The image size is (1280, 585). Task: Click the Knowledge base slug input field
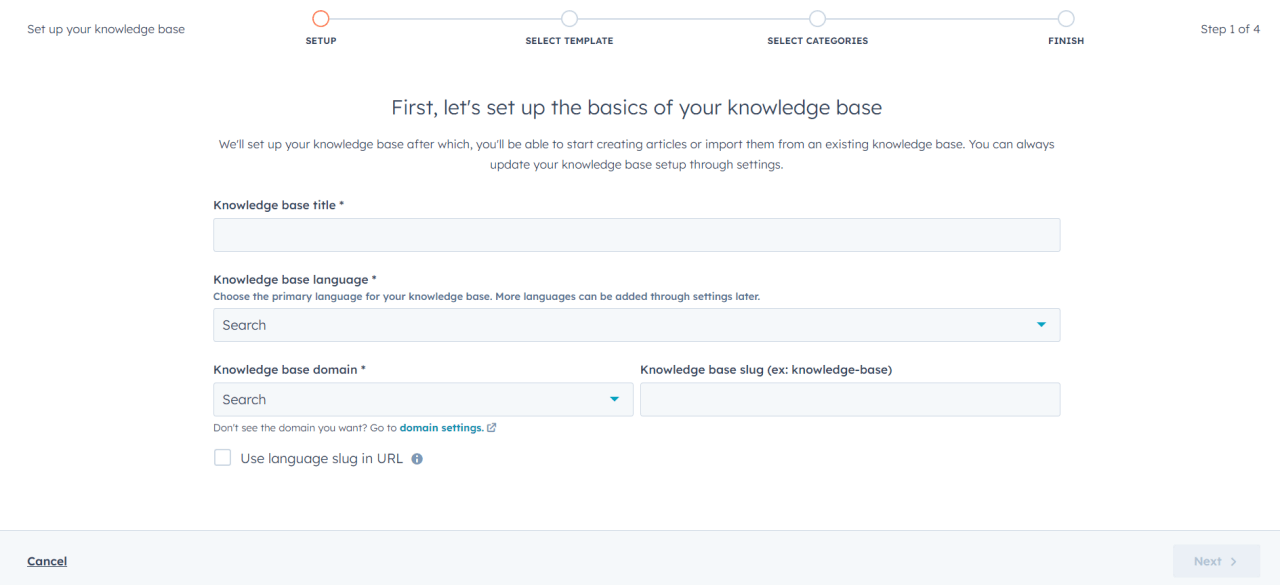pos(849,399)
